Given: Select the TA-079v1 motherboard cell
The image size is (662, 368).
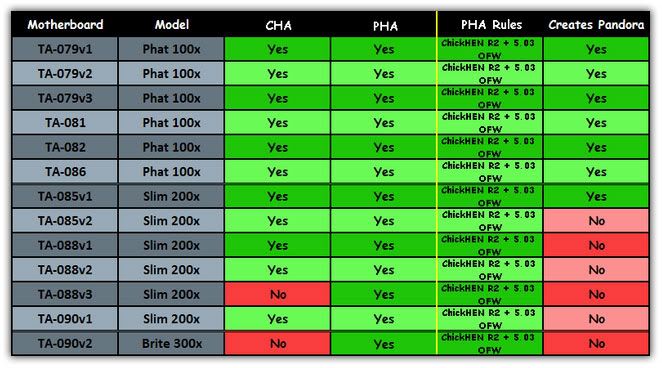Looking at the screenshot, I should [65, 49].
